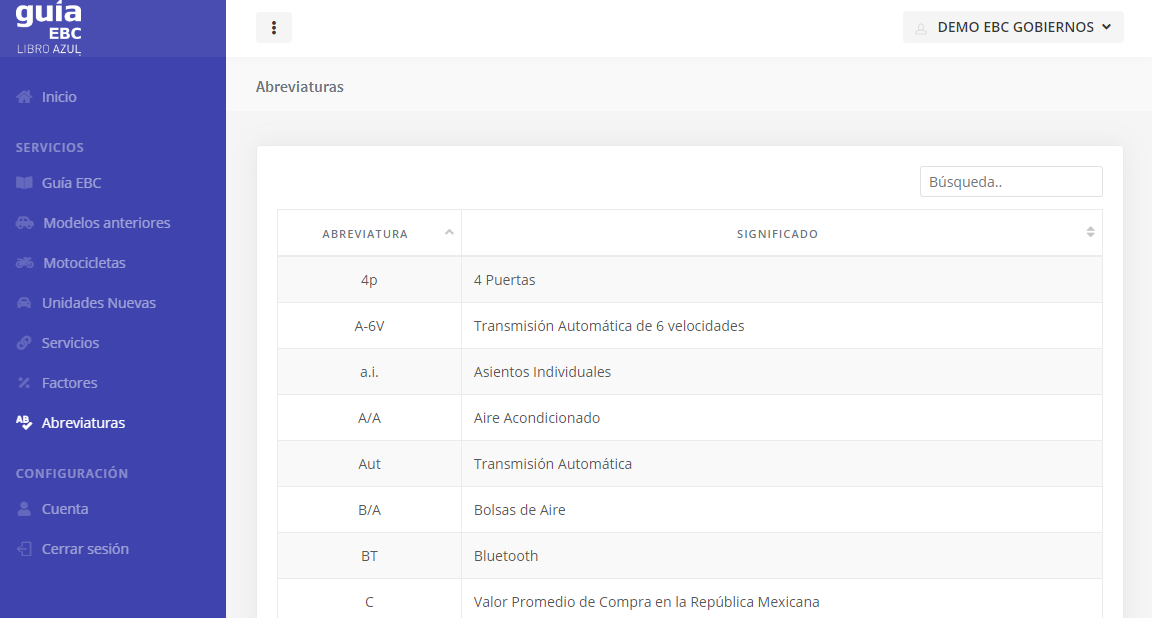Click the percent icon beside Factores
The height and width of the screenshot is (618, 1152).
click(25, 383)
